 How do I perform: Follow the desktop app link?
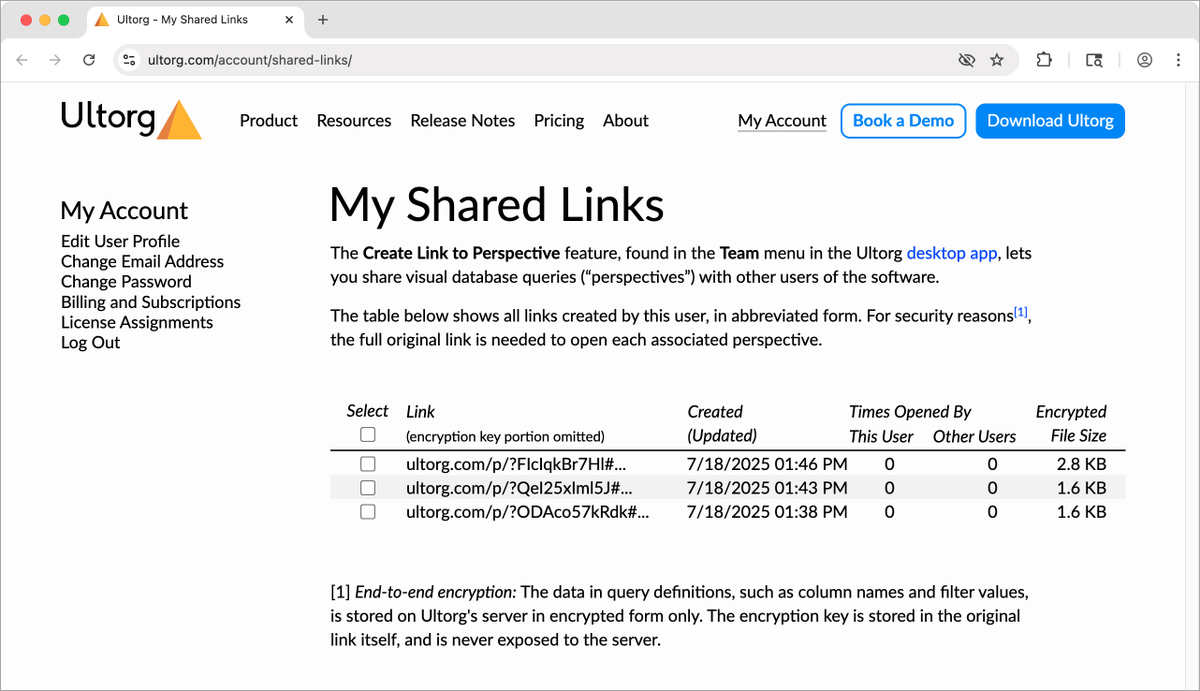point(951,253)
